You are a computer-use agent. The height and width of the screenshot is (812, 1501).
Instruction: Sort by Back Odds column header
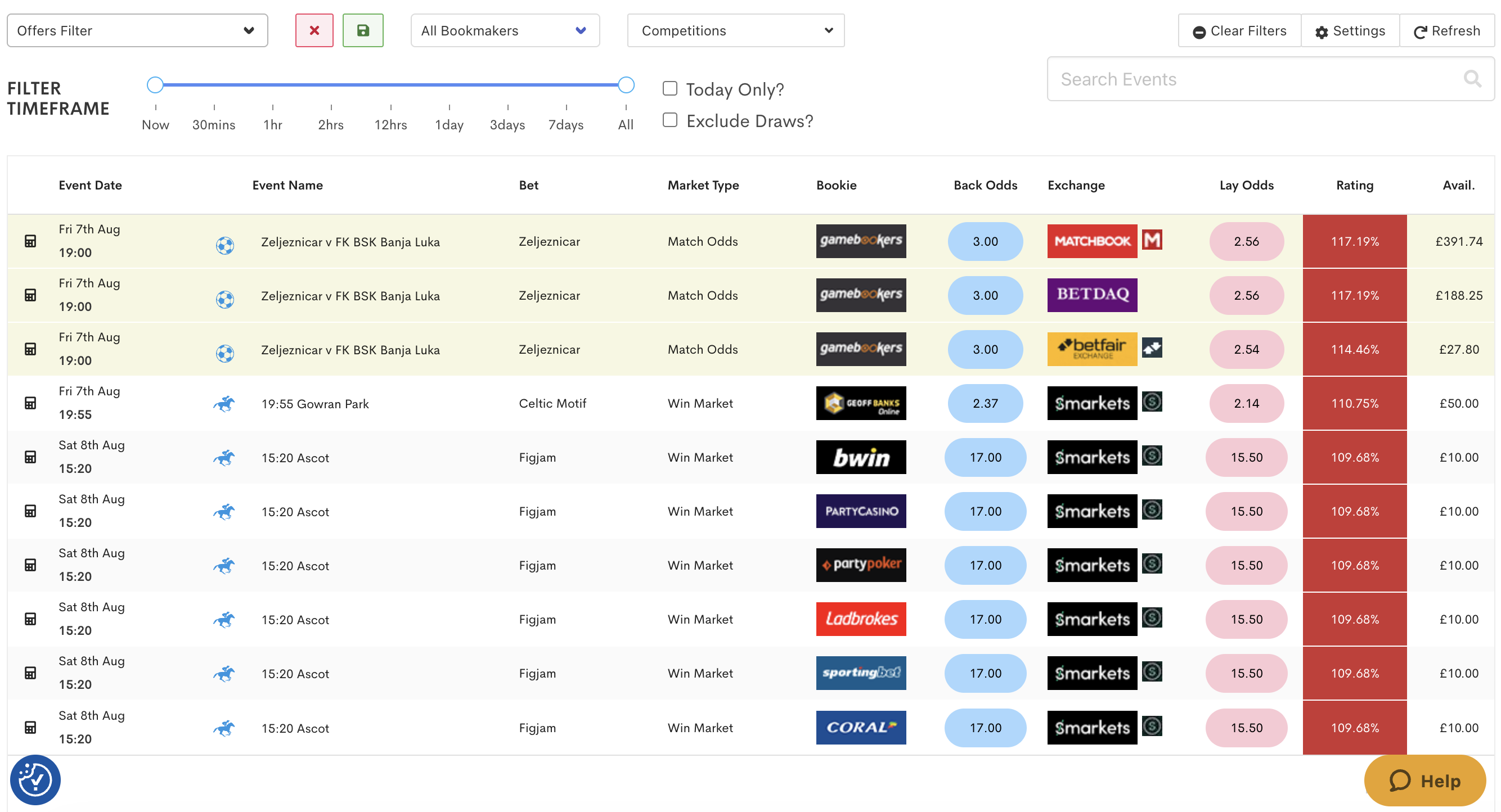[985, 185]
